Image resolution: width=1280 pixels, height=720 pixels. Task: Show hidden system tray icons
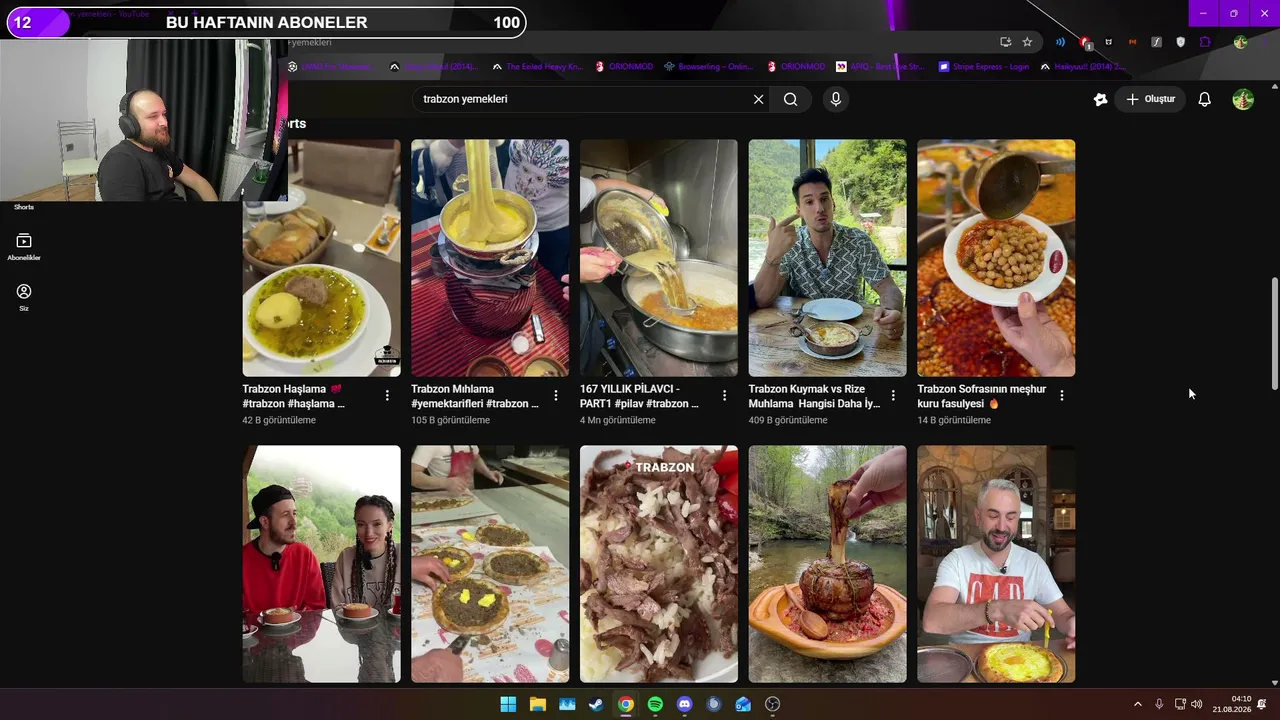(x=1137, y=704)
